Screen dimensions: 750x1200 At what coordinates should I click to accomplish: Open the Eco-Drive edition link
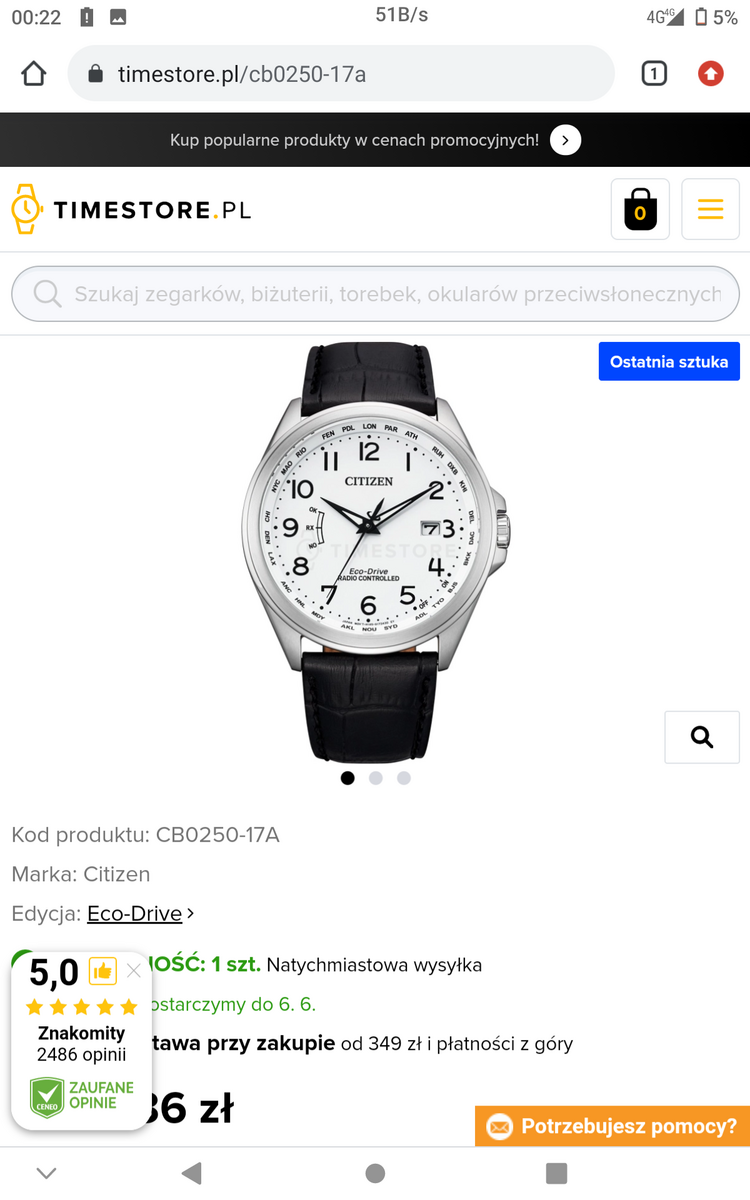[x=135, y=913]
